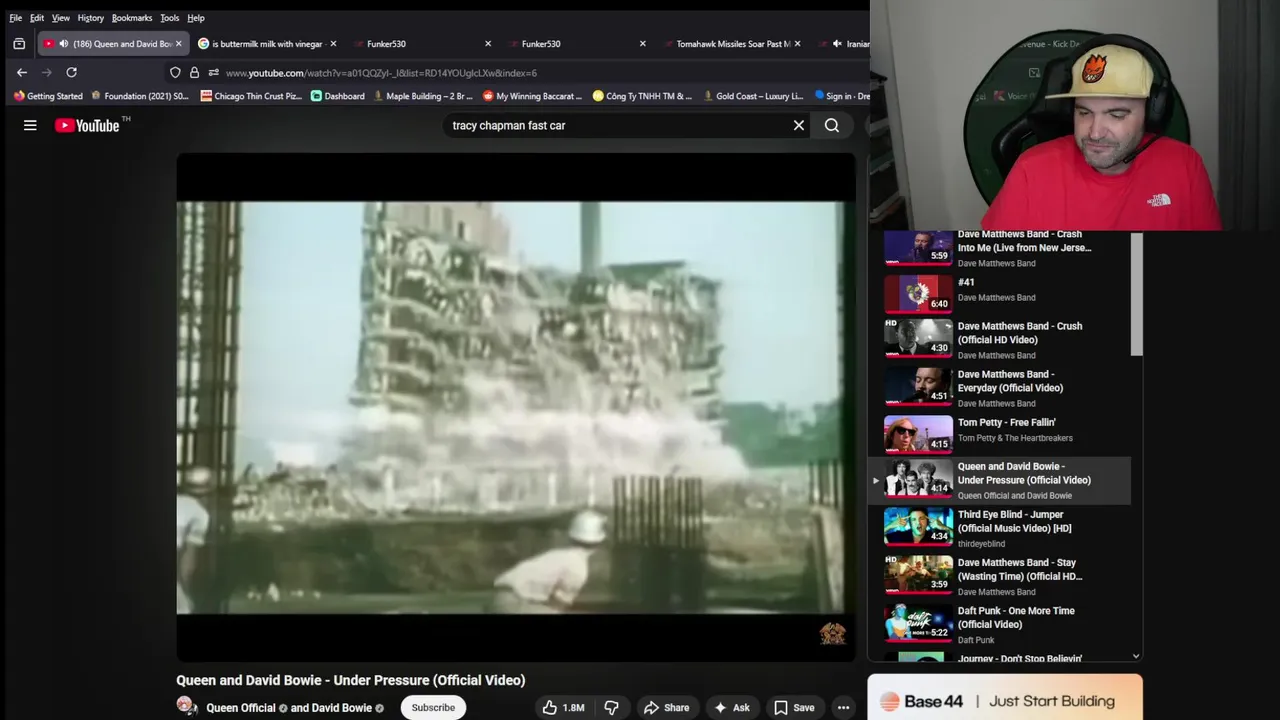Open the Base 44 advertisement banner
Image resolution: width=1280 pixels, height=720 pixels.
click(x=1005, y=698)
